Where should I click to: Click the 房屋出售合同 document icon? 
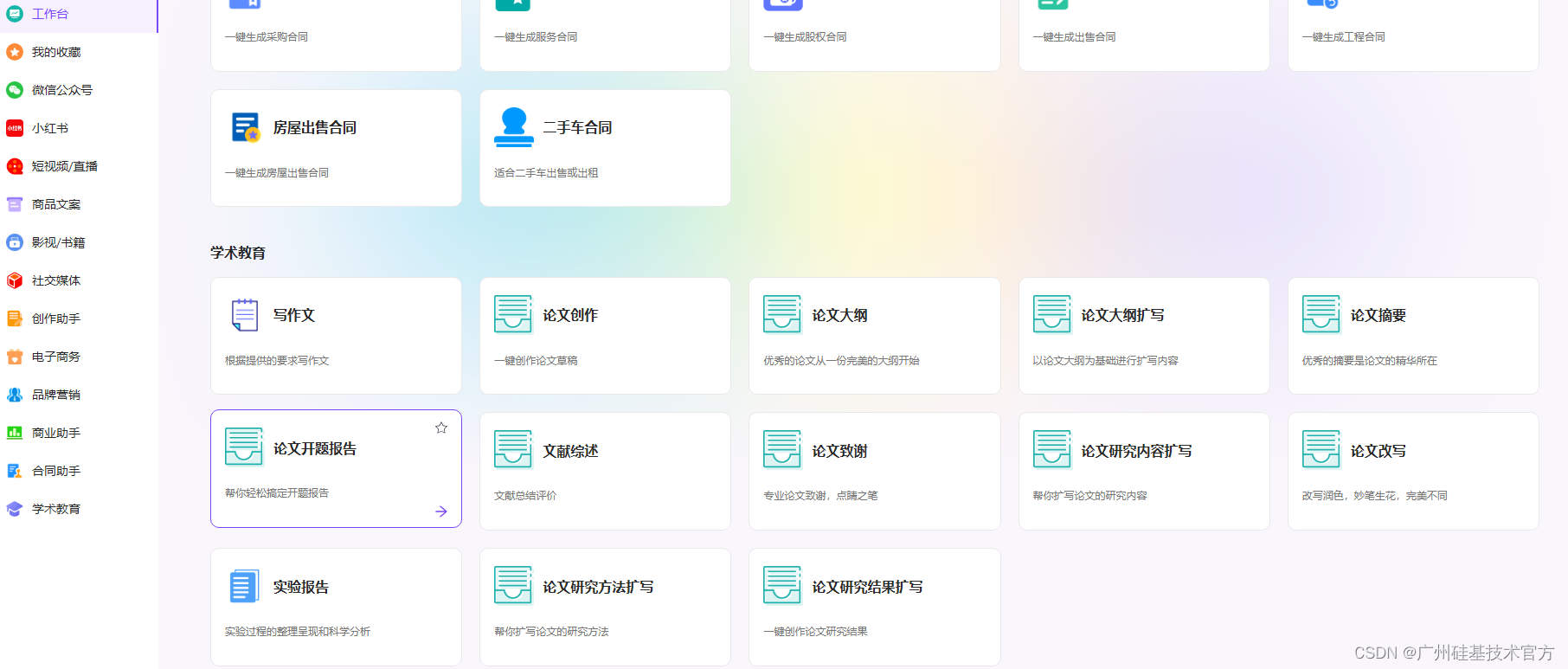[246, 127]
